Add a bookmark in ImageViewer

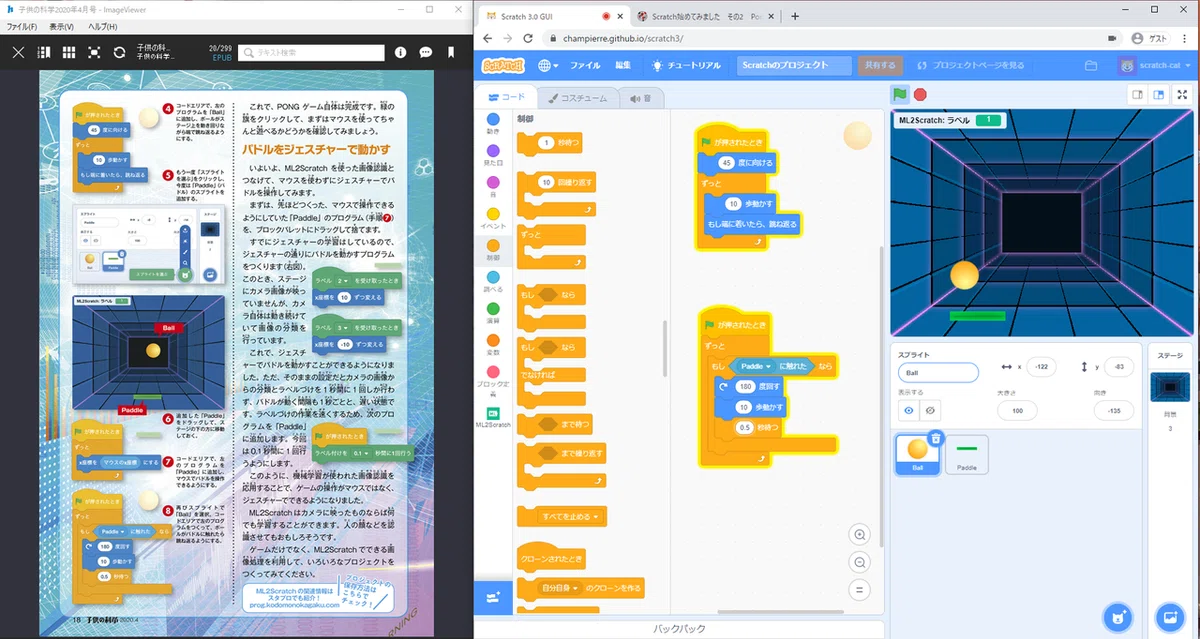click(x=450, y=52)
